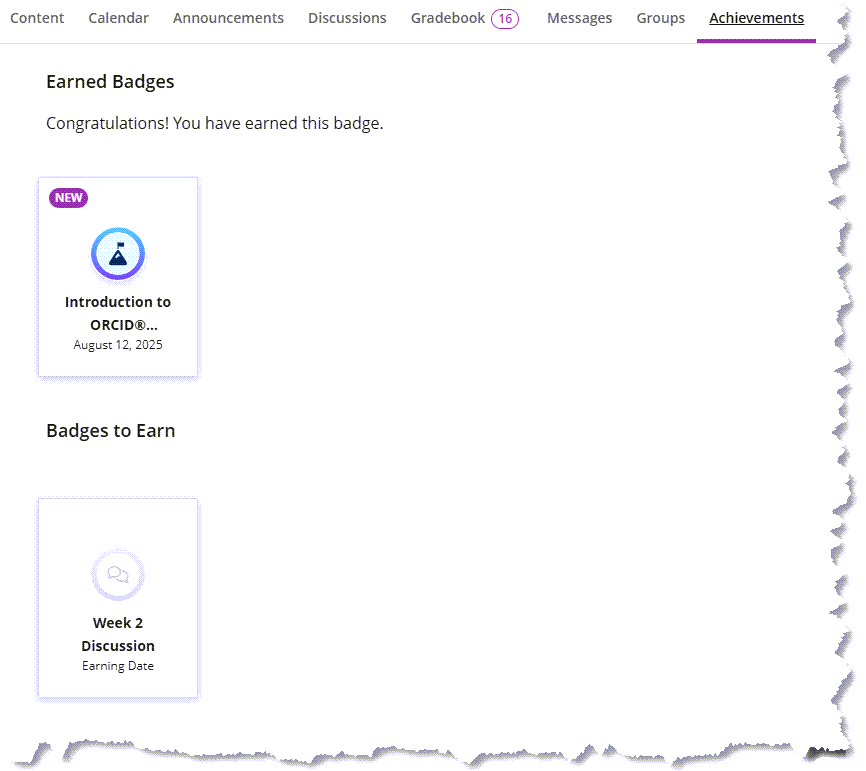Viewport: 866px width, 771px height.
Task: Click the Week 2 Discussion chat bubble icon
Action: tap(118, 575)
